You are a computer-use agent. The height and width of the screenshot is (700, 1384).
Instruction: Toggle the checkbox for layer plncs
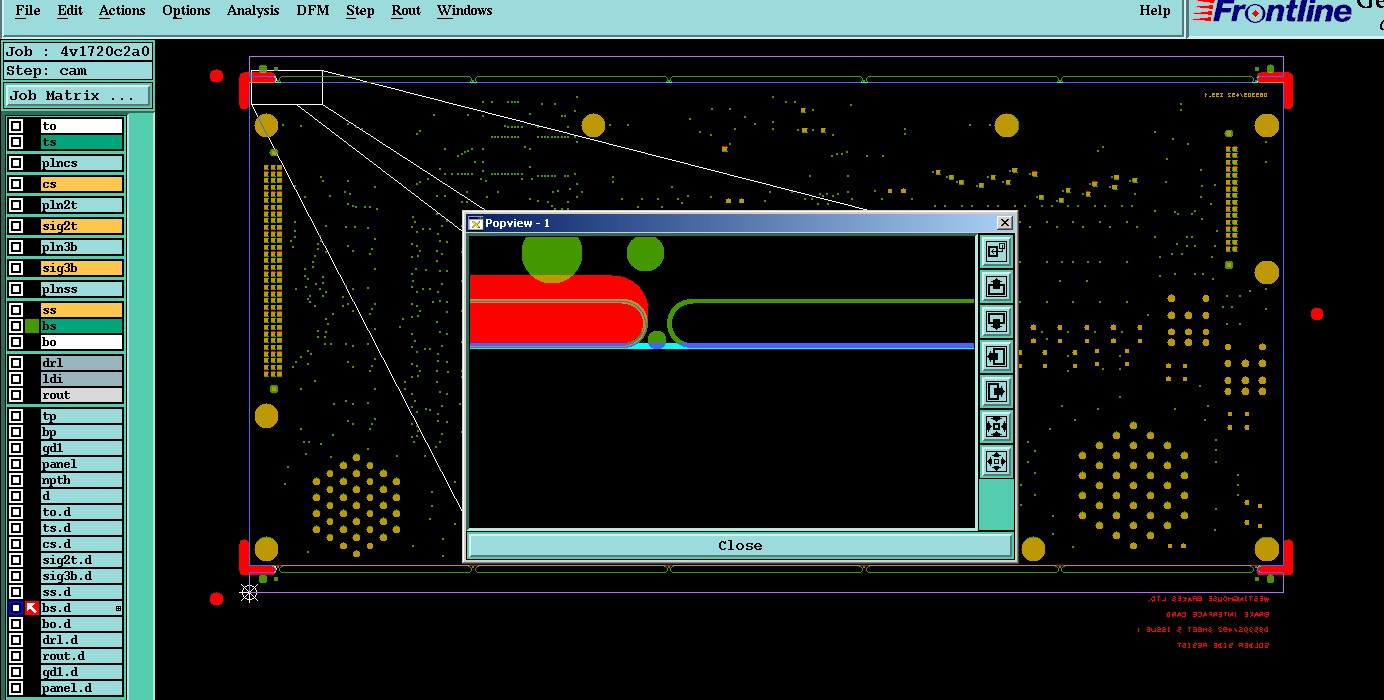16,163
